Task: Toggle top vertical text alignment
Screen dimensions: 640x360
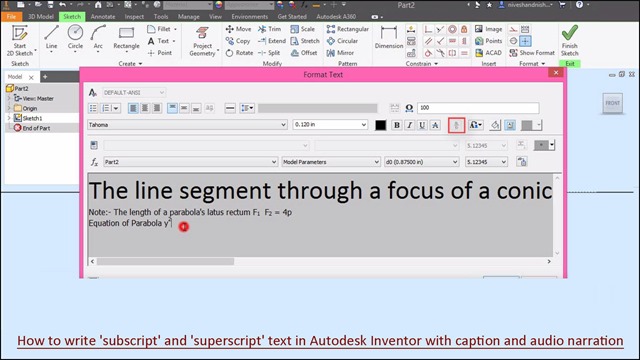Action: coord(172,108)
